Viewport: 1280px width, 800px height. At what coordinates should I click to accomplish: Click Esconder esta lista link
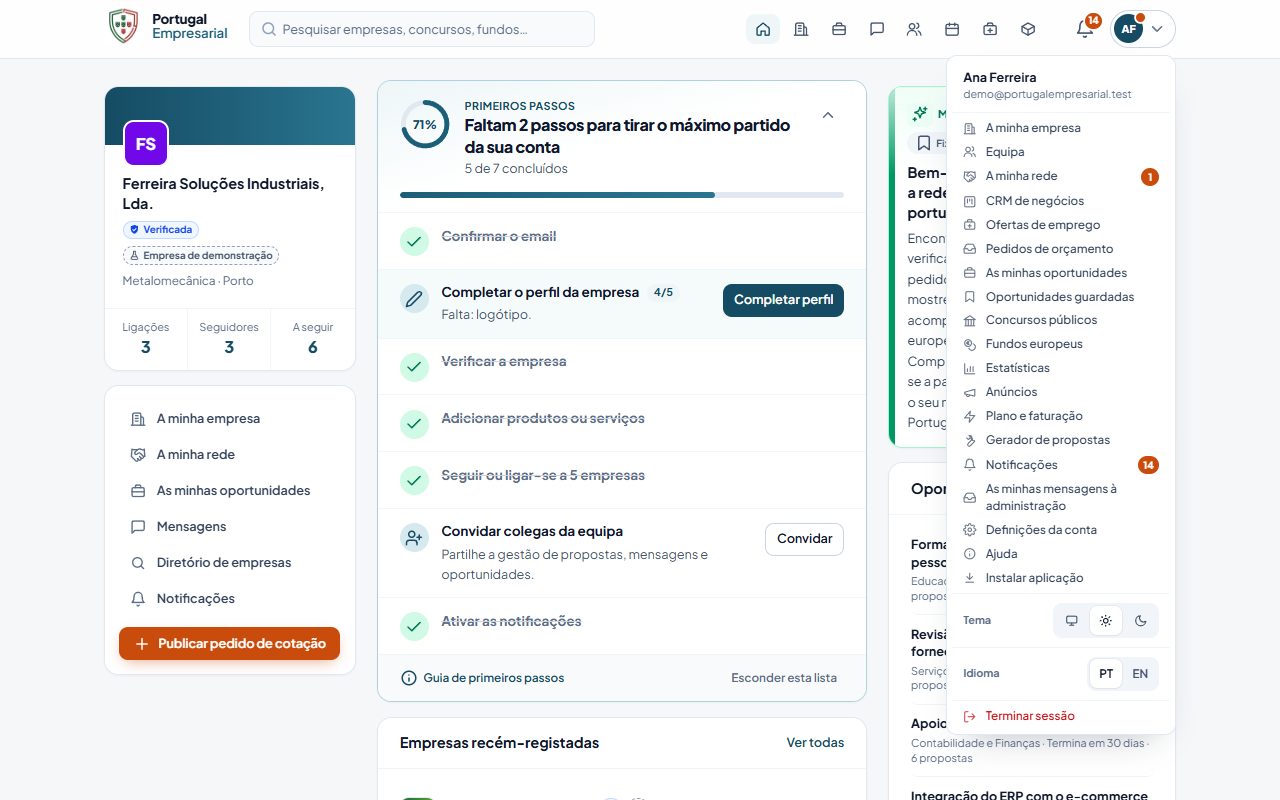(x=784, y=678)
